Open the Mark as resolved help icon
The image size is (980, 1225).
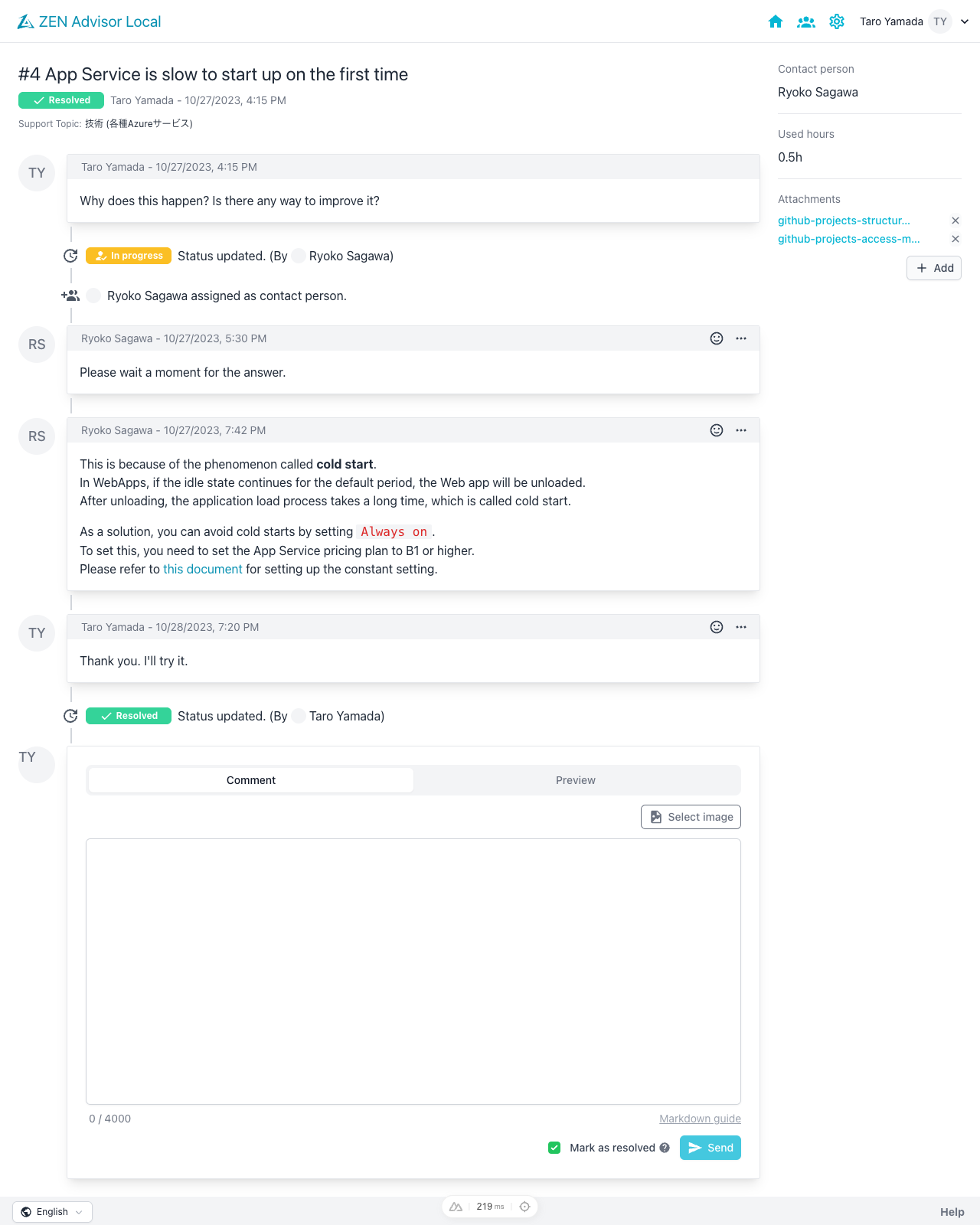(665, 1148)
